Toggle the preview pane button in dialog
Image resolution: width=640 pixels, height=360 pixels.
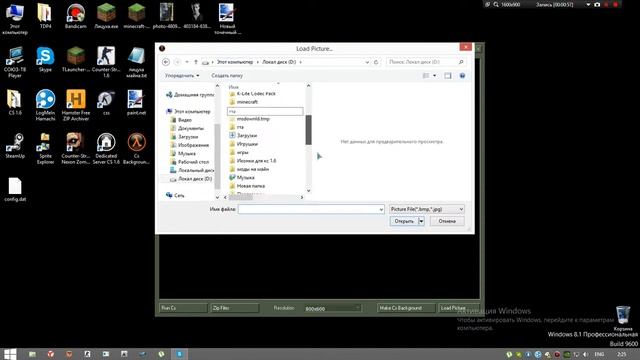click(448, 76)
